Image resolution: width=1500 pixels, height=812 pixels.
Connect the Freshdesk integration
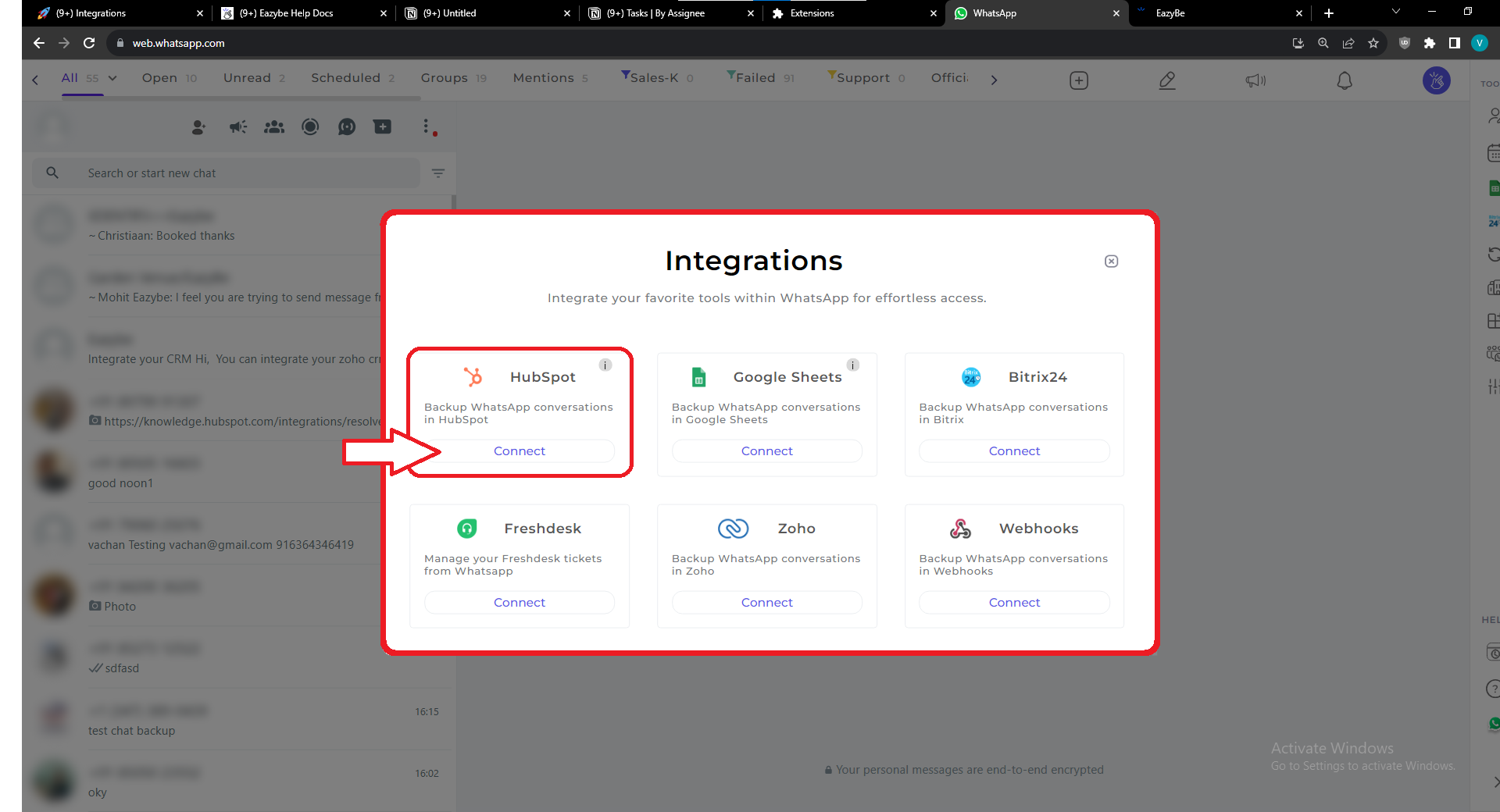click(519, 603)
